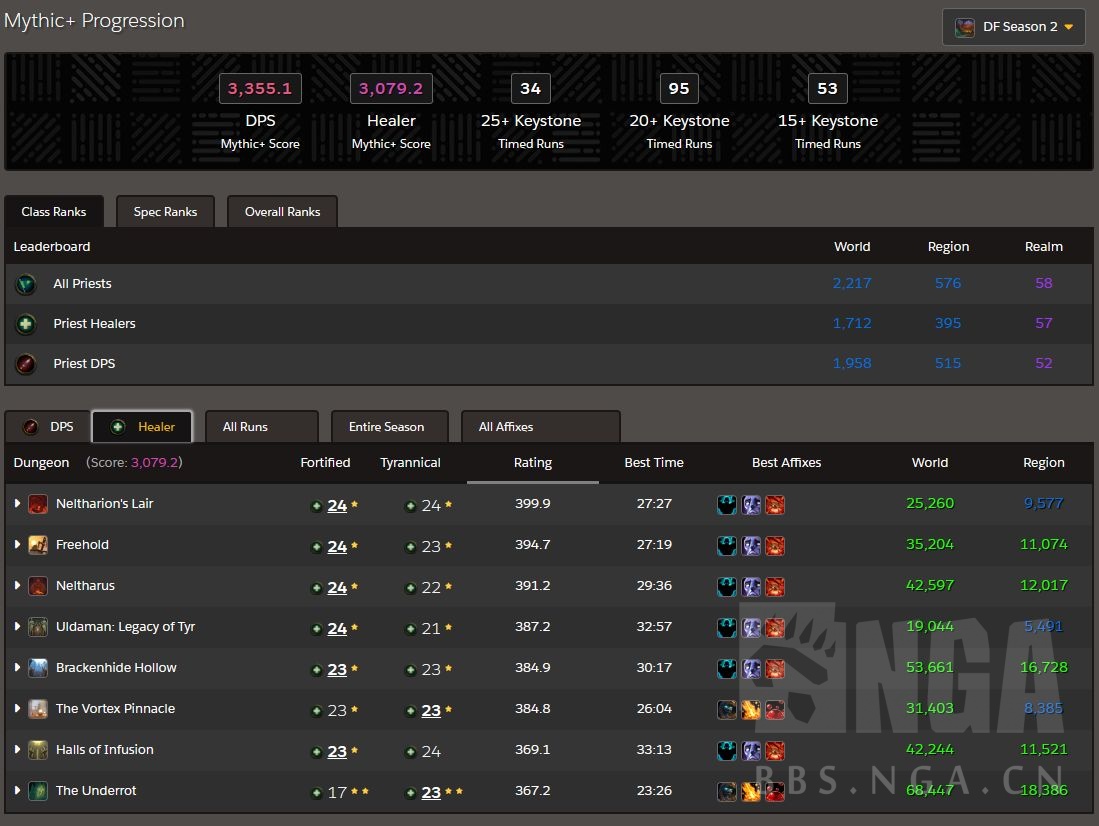Expand the Neltharus dungeon row
The height and width of the screenshot is (826, 1099).
17,586
